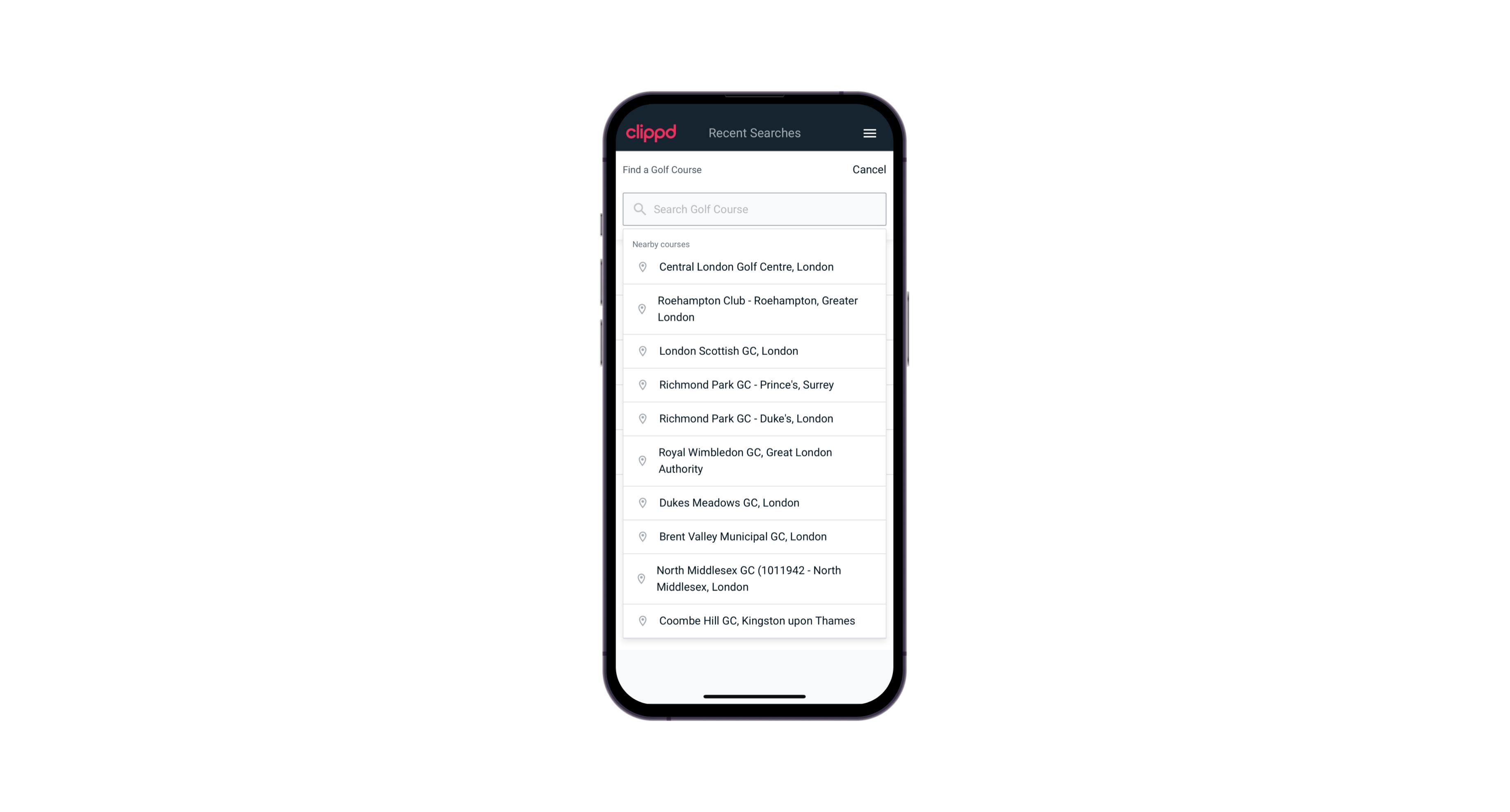Select North Middlesex GC from nearby list
This screenshot has height=812, width=1510.
click(x=754, y=578)
